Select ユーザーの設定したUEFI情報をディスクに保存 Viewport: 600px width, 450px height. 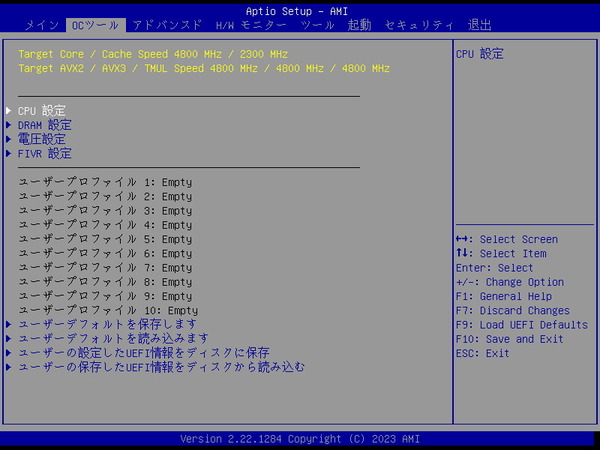[x=144, y=353]
